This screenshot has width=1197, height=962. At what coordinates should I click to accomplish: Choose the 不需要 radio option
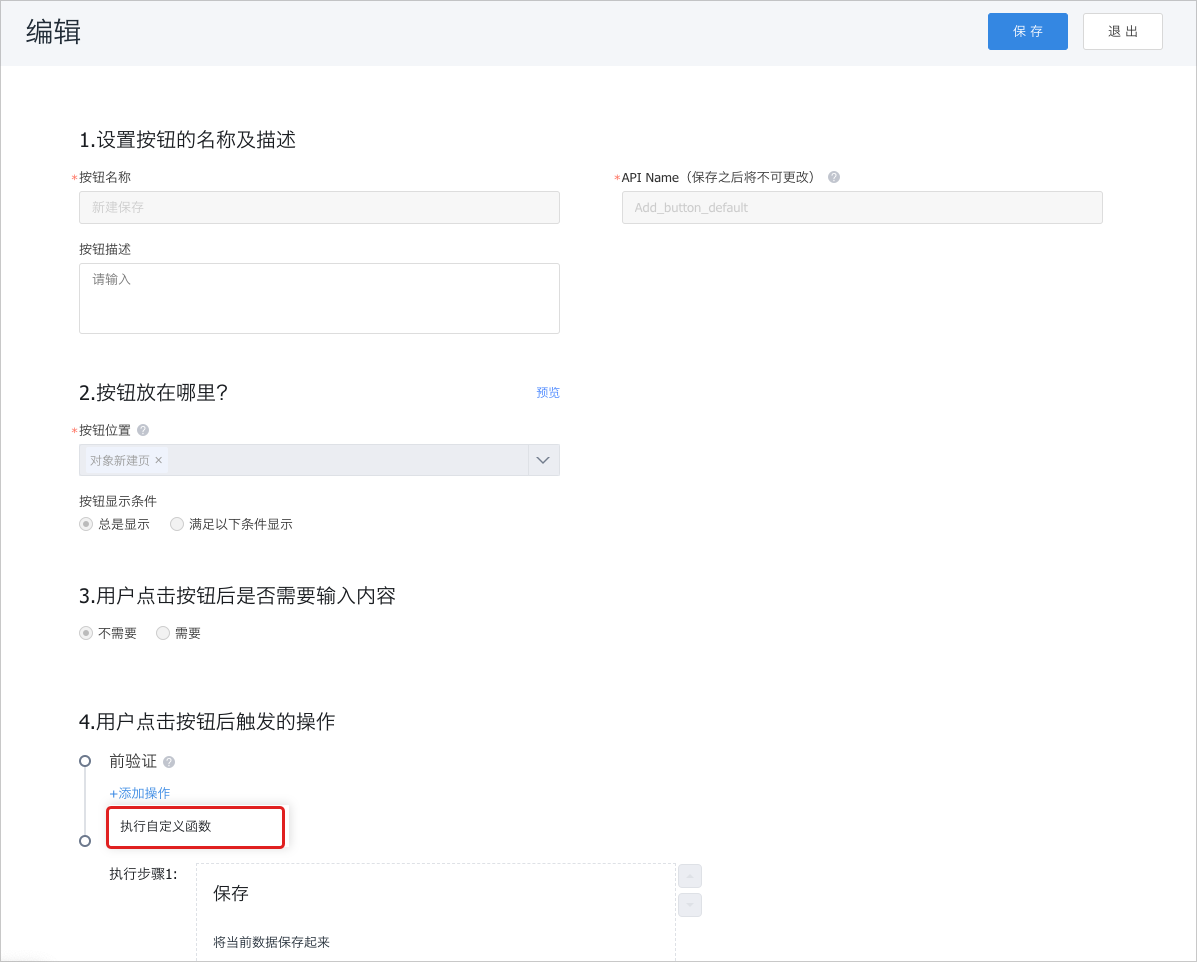[x=86, y=633]
